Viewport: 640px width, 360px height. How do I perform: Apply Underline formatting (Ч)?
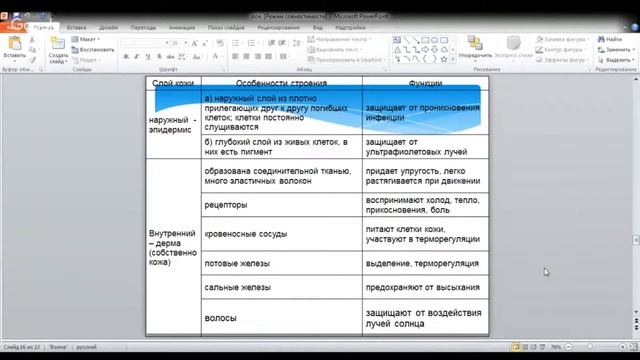tap(147, 57)
